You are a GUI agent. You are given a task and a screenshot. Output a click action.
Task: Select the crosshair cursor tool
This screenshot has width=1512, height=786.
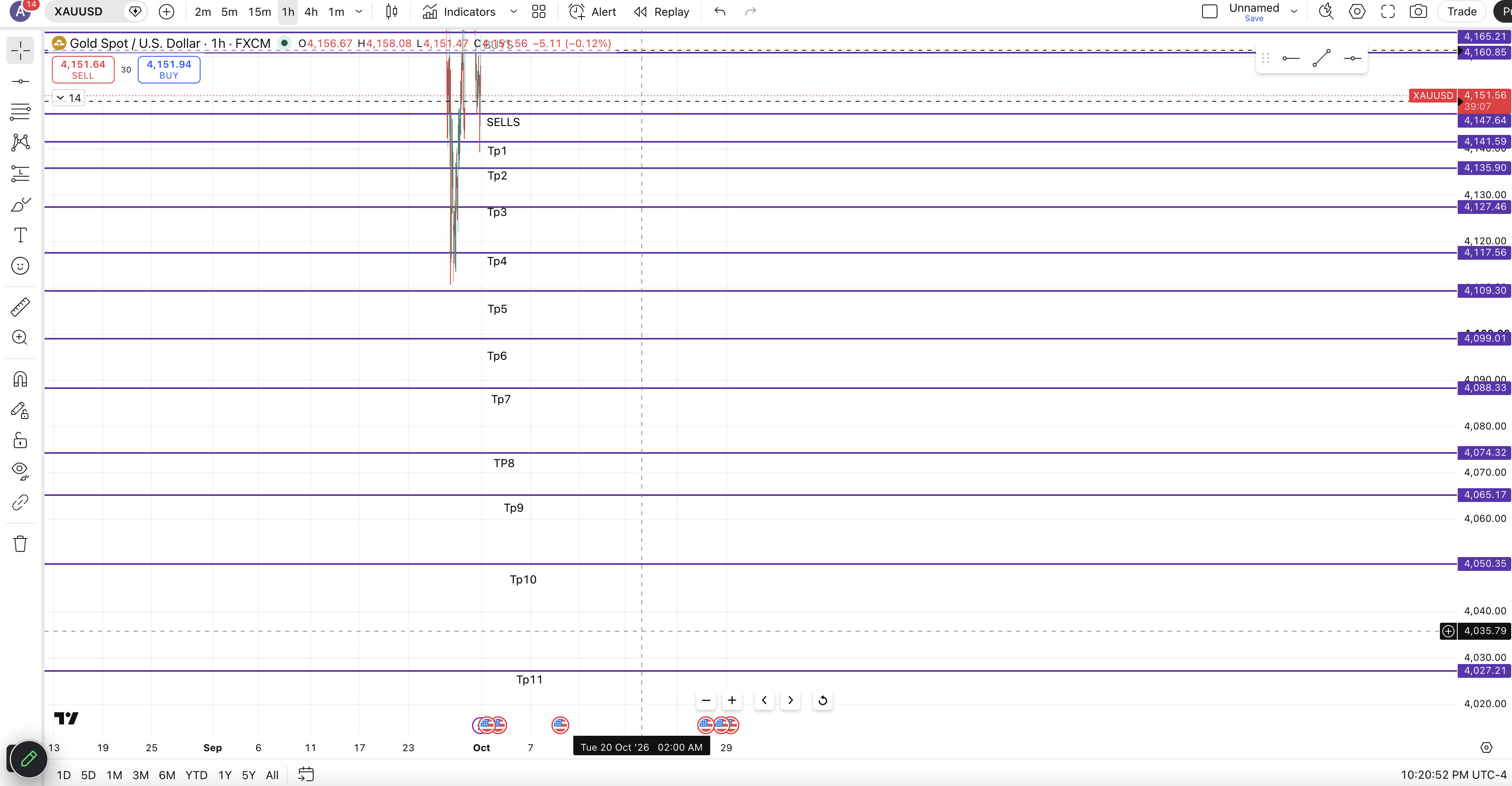(x=20, y=51)
